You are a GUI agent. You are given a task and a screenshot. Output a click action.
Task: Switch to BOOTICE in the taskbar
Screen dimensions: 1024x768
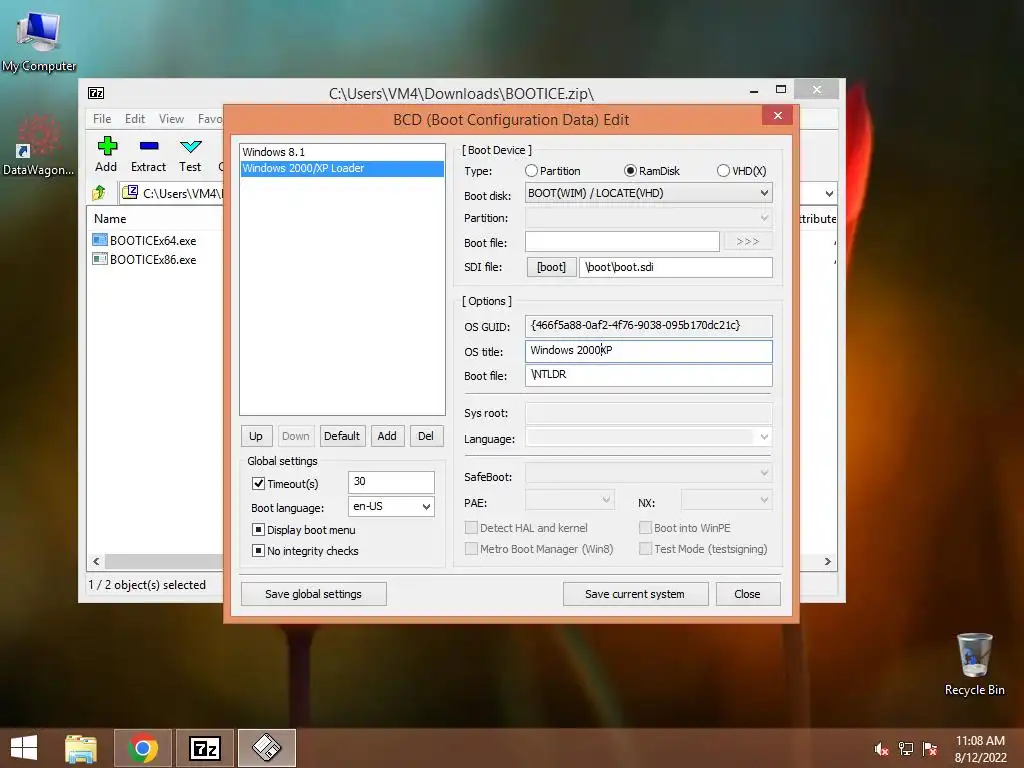coord(267,748)
